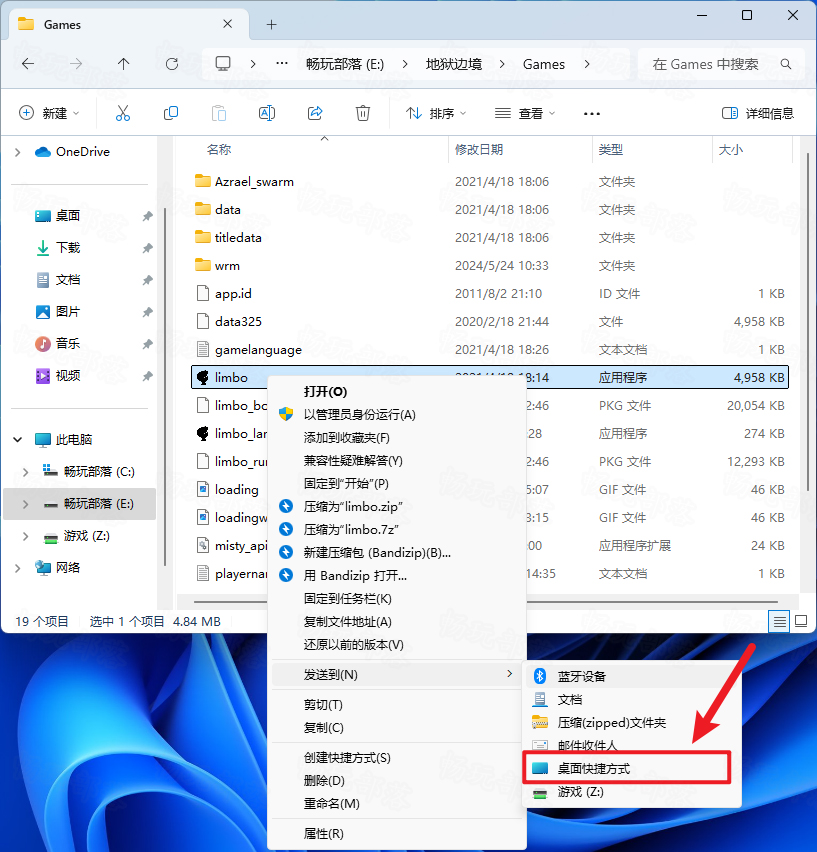Click the search magnifier icon

pos(785,64)
